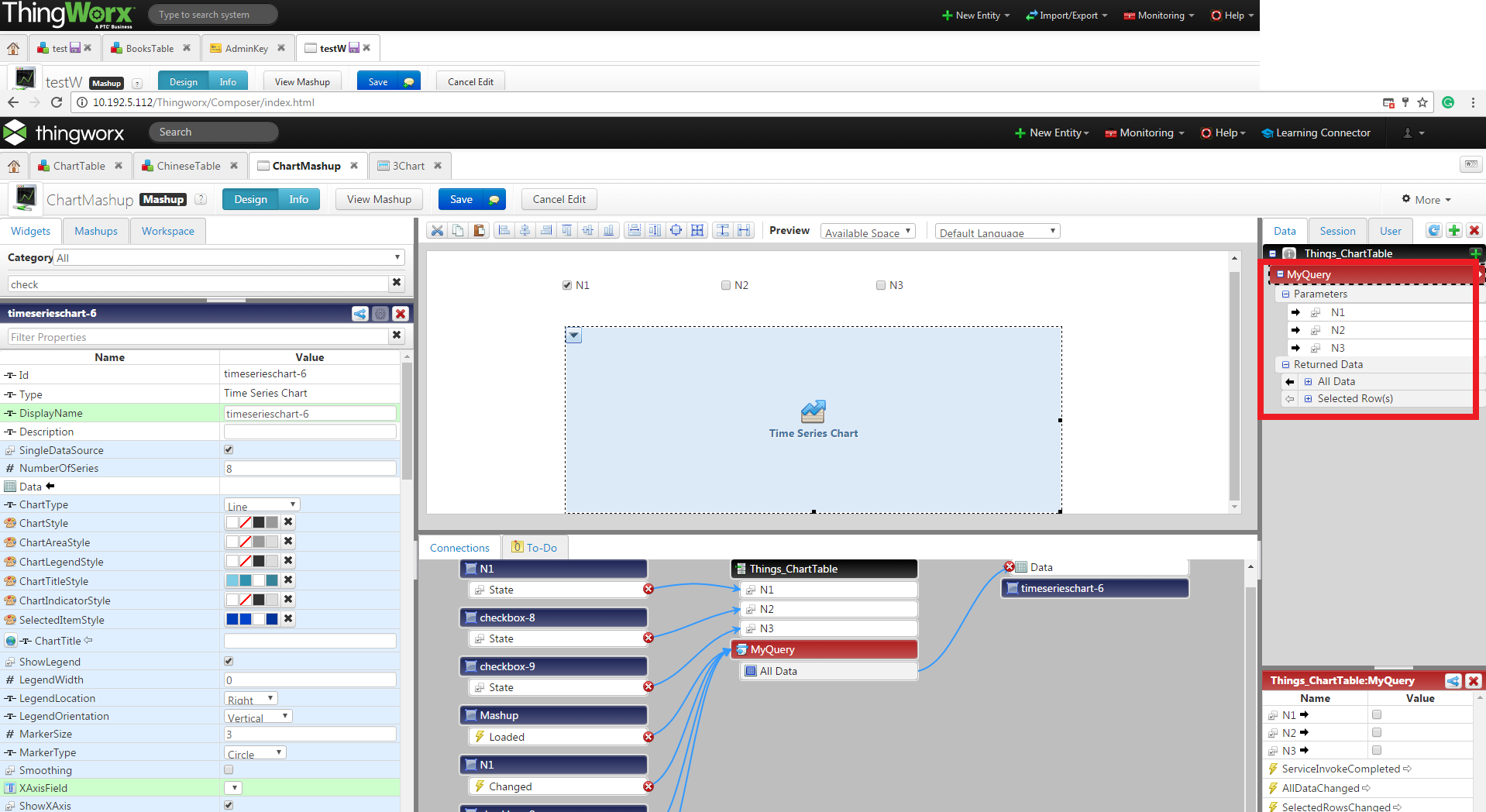Clear the check widget search text
Image resolution: width=1486 pixels, height=812 pixels.
pyautogui.click(x=397, y=283)
